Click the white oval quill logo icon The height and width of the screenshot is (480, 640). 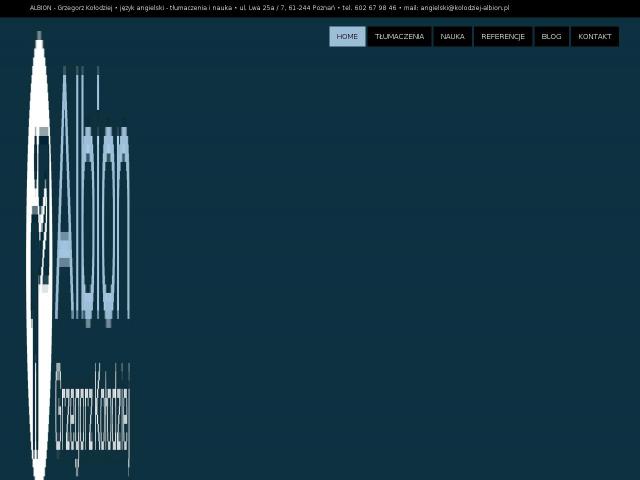[39, 255]
